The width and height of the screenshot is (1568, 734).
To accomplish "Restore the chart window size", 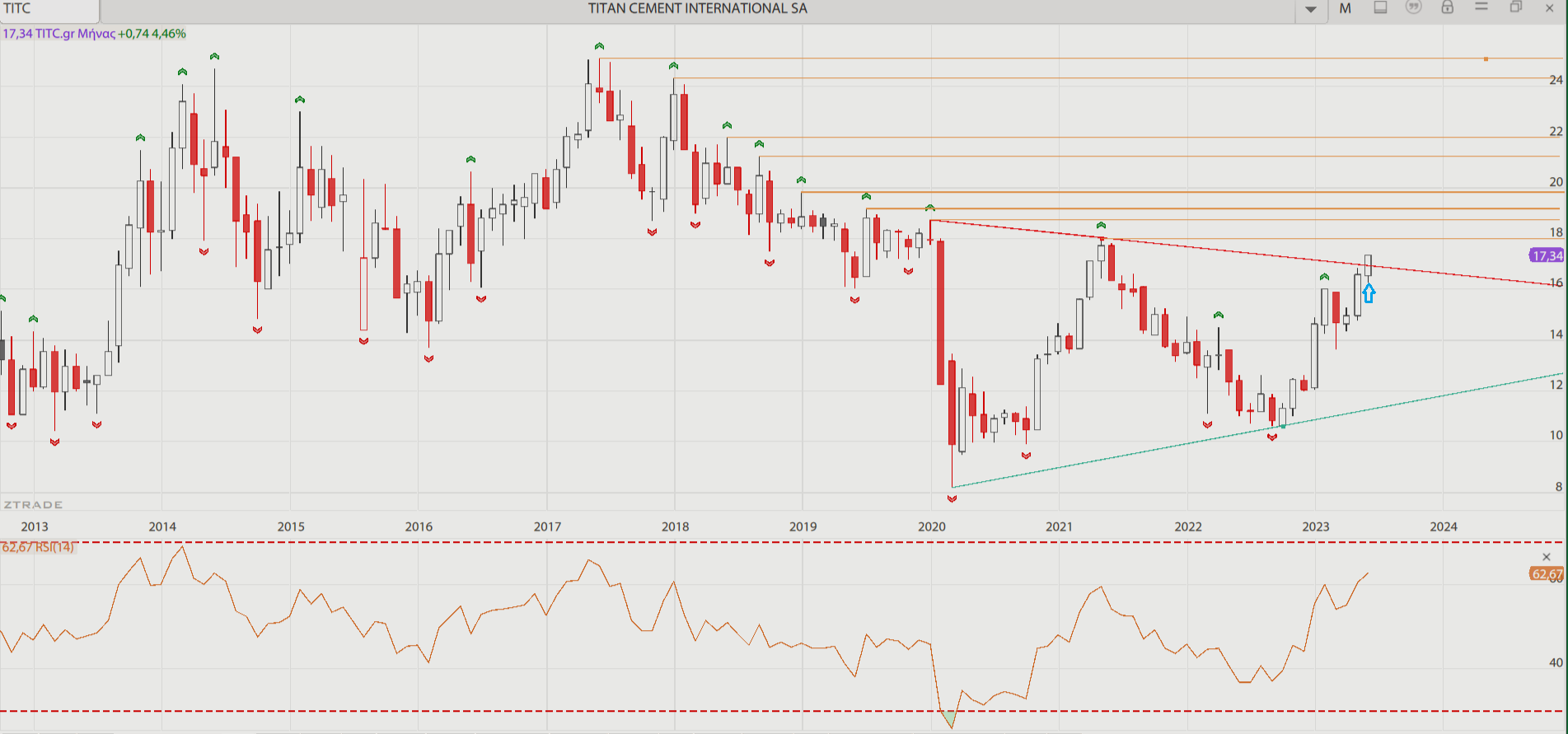I will [1515, 7].
